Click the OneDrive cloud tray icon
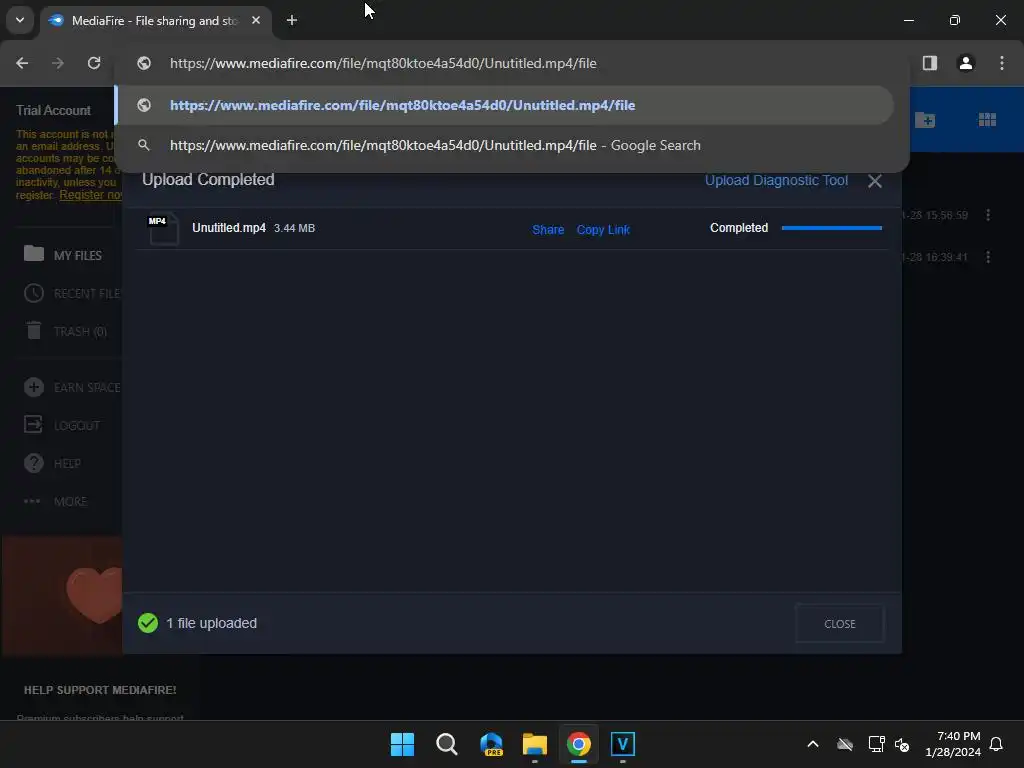This screenshot has height=768, width=1024. (845, 744)
